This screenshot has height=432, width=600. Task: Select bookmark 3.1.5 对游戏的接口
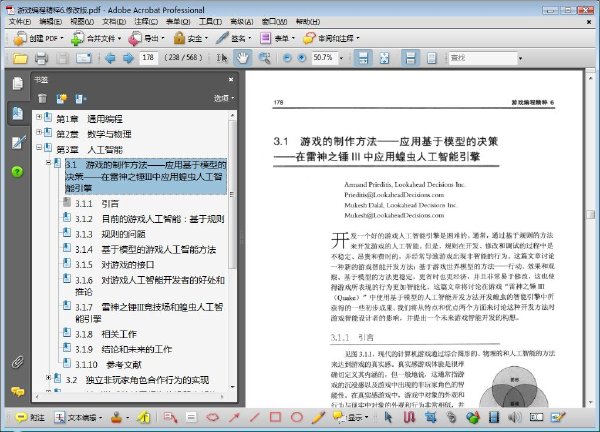[x=115, y=265]
